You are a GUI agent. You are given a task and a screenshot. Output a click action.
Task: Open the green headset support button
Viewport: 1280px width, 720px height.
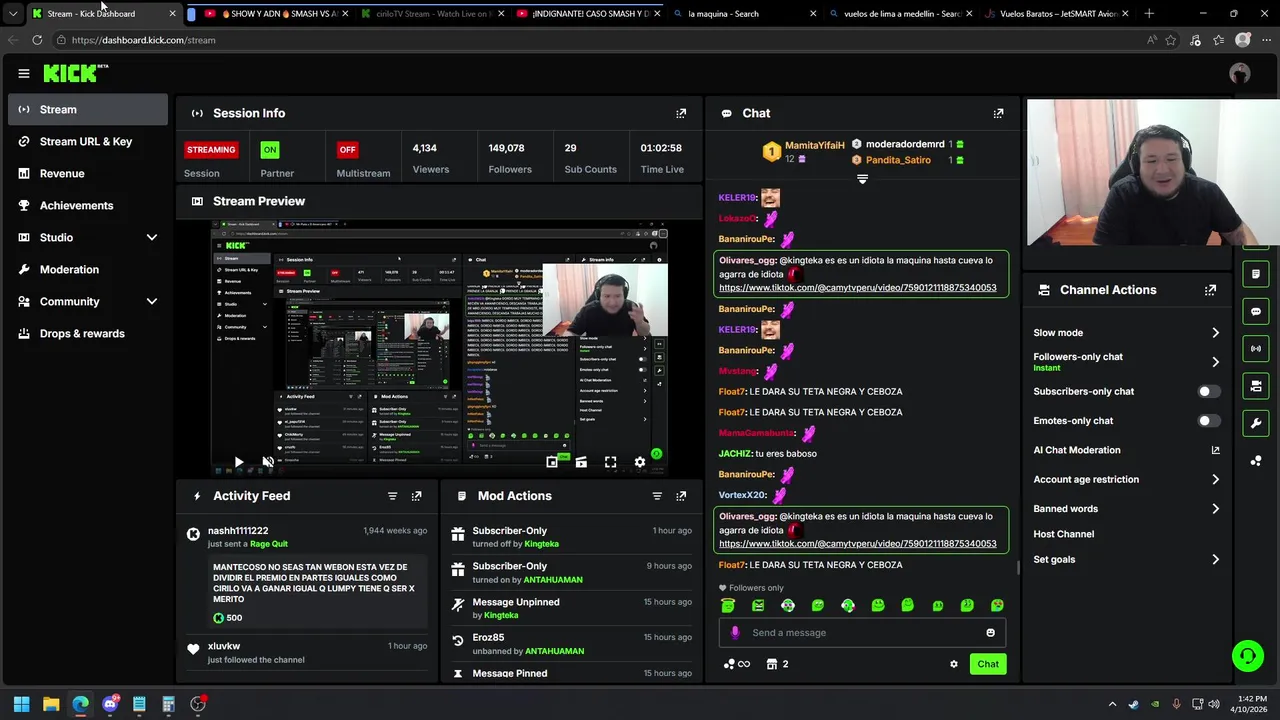coord(1247,656)
